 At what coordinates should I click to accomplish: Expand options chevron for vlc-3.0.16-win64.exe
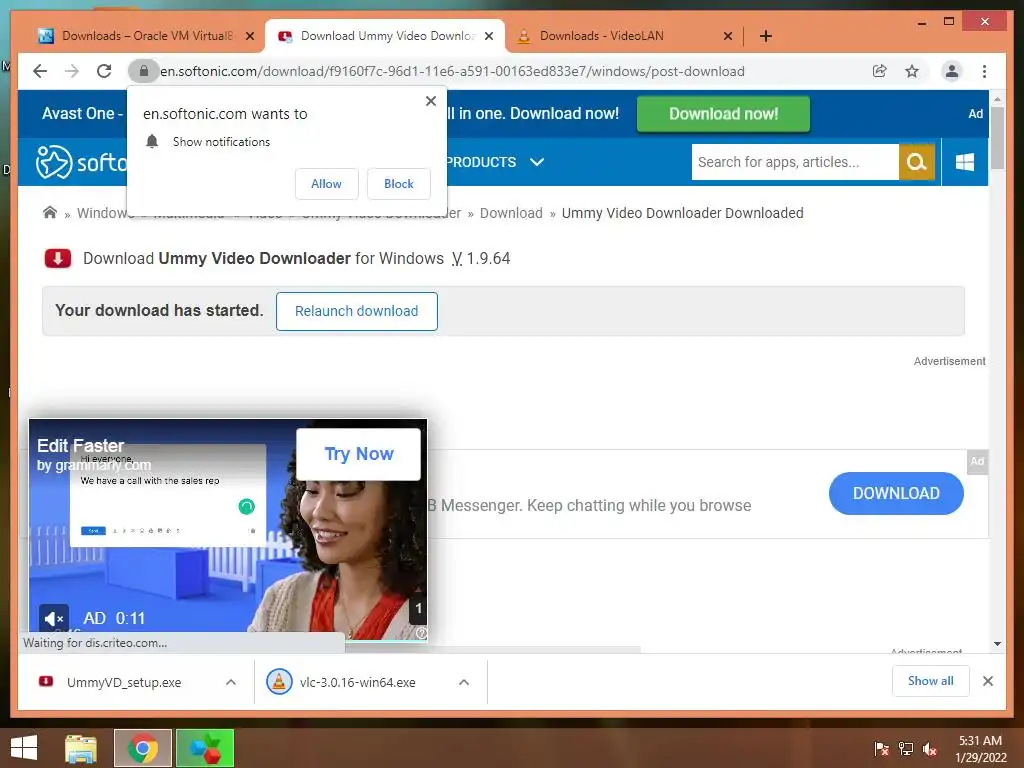[464, 682]
